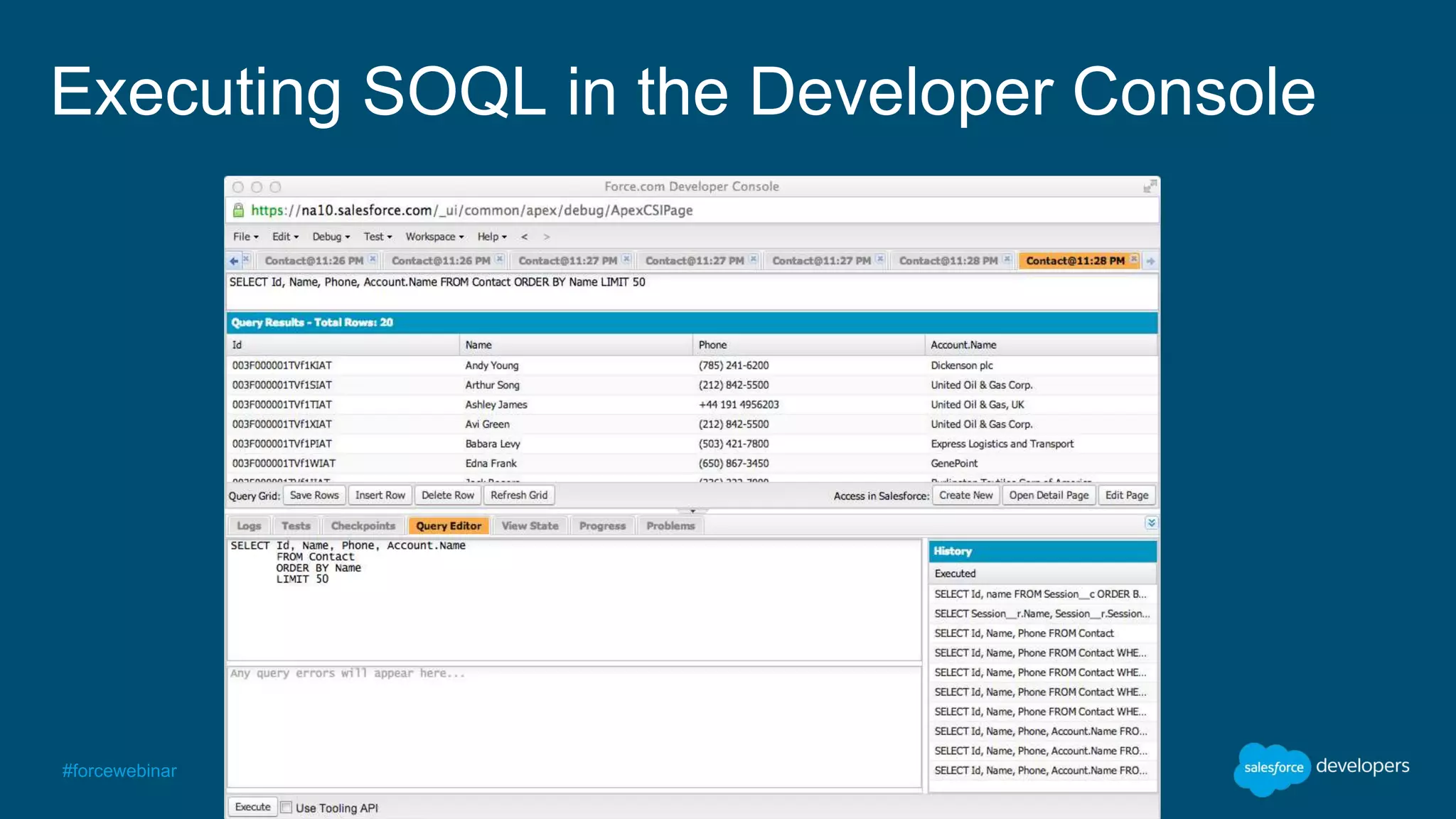Click the Refresh Grid button
This screenshot has height=819, width=1456.
coord(519,496)
